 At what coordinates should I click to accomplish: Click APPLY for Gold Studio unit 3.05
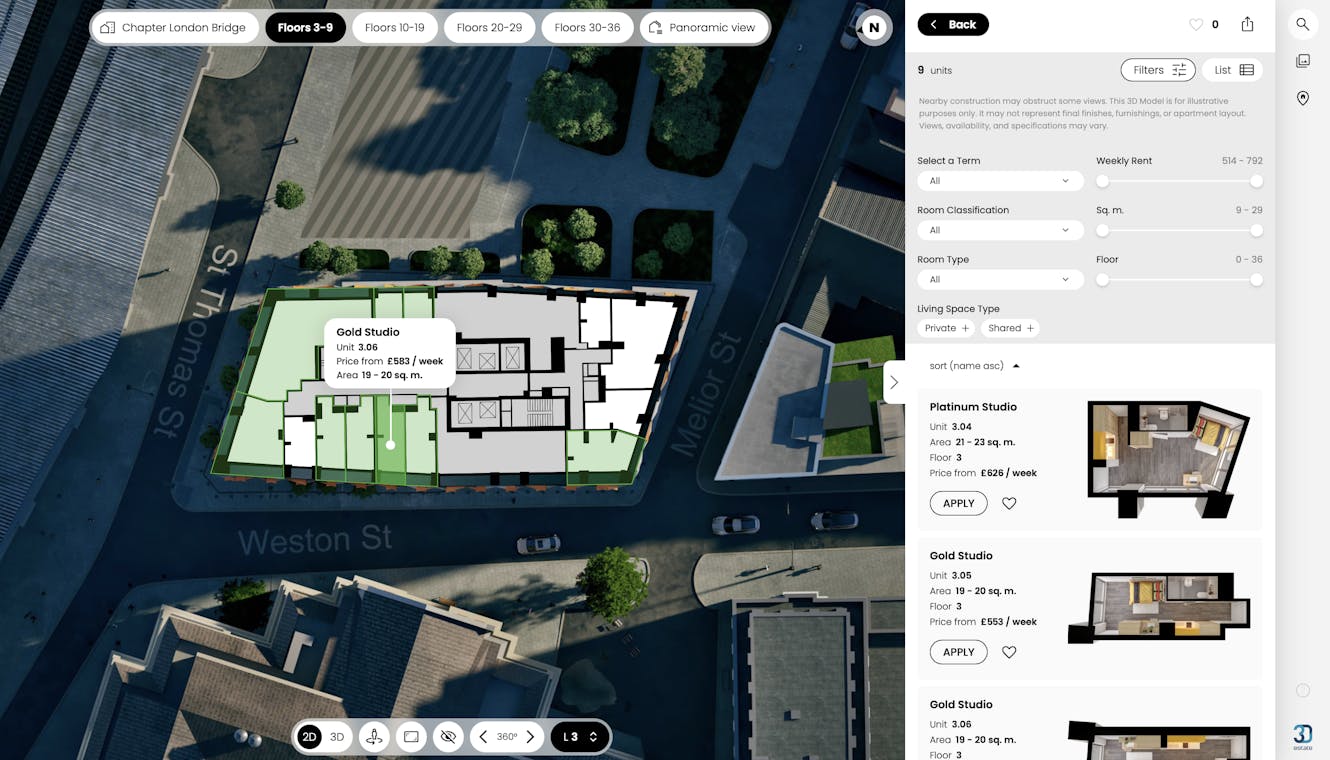pos(958,652)
